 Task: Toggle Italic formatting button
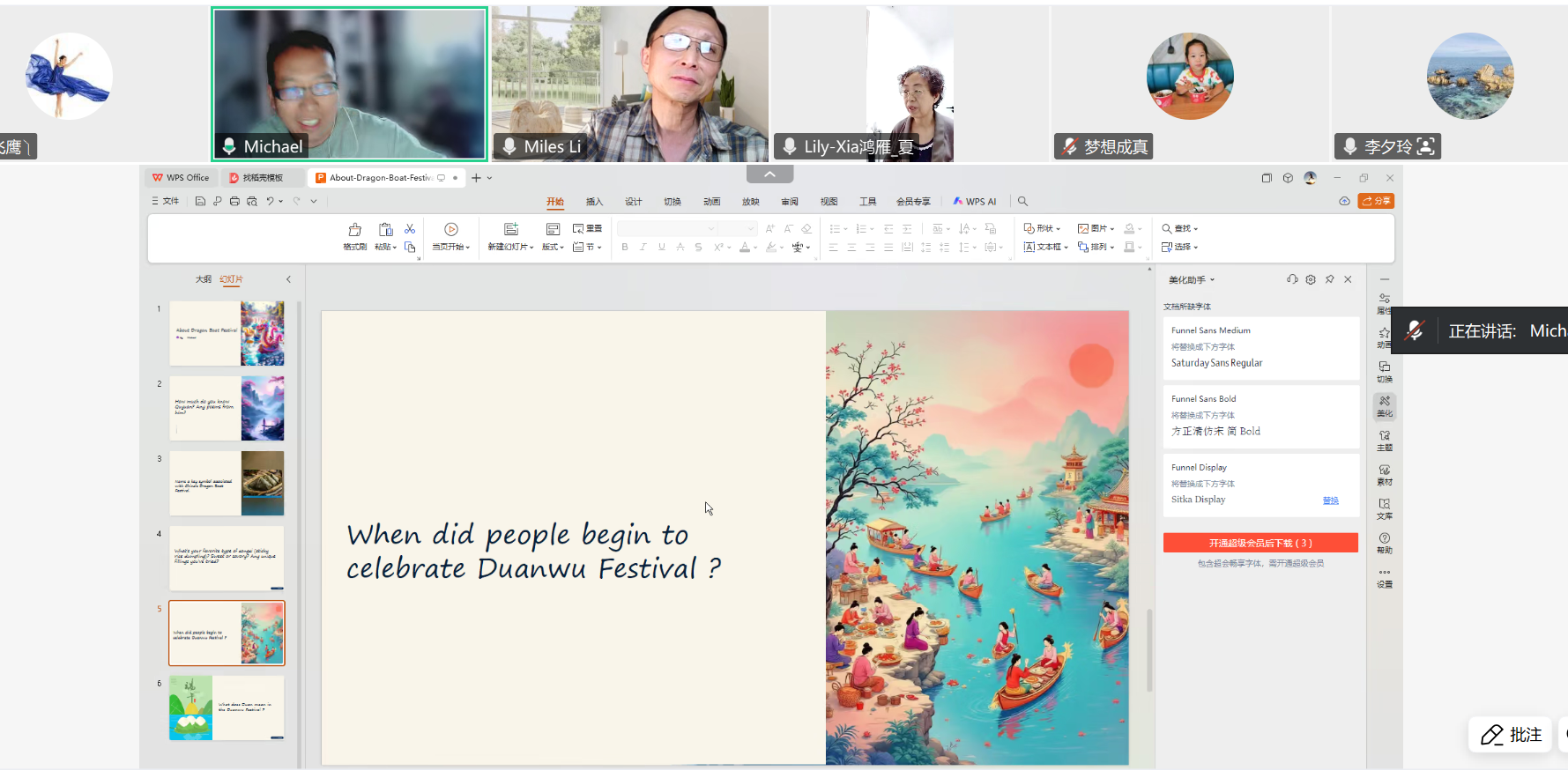coord(643,248)
